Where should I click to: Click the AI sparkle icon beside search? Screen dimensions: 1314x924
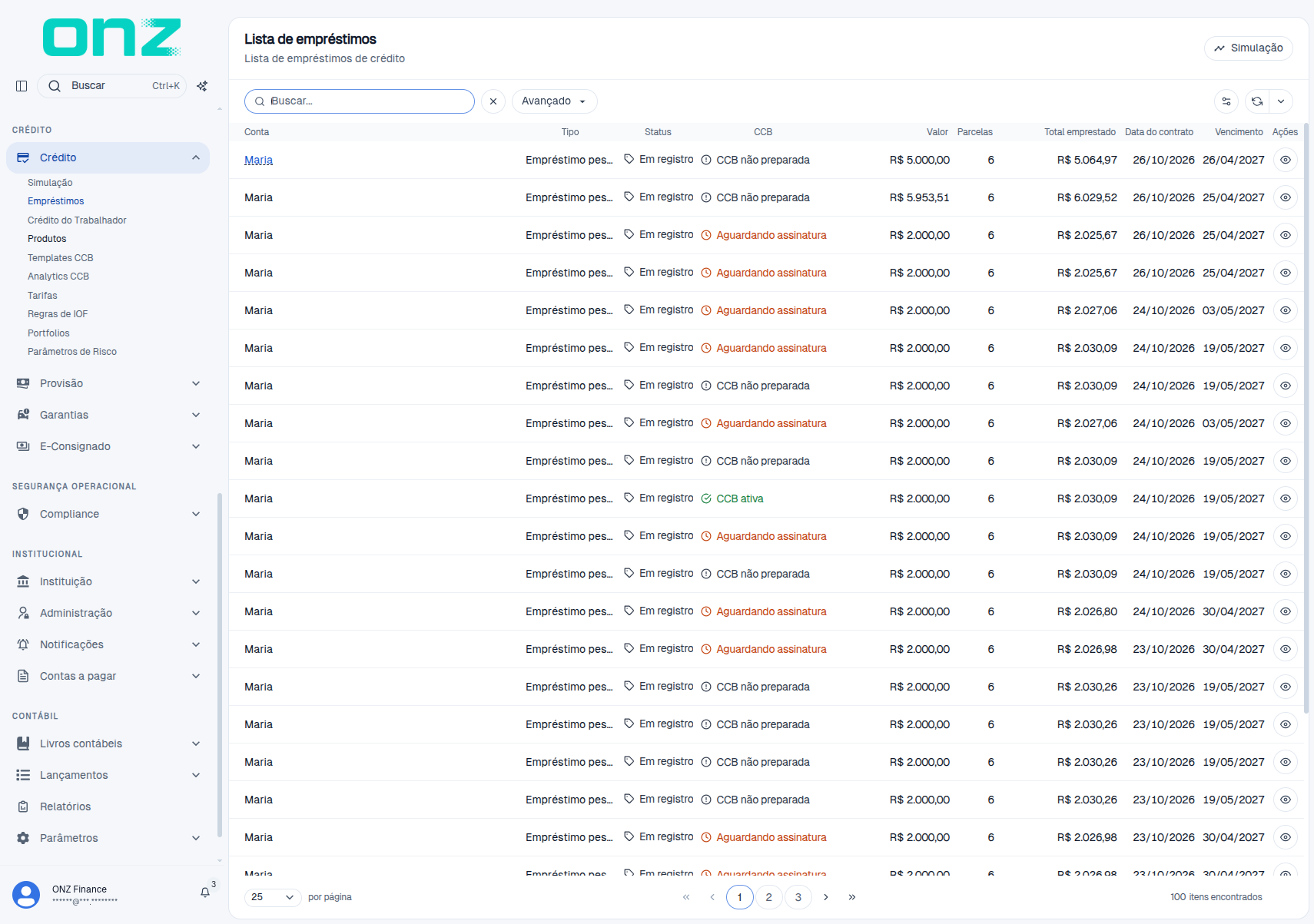coord(202,86)
